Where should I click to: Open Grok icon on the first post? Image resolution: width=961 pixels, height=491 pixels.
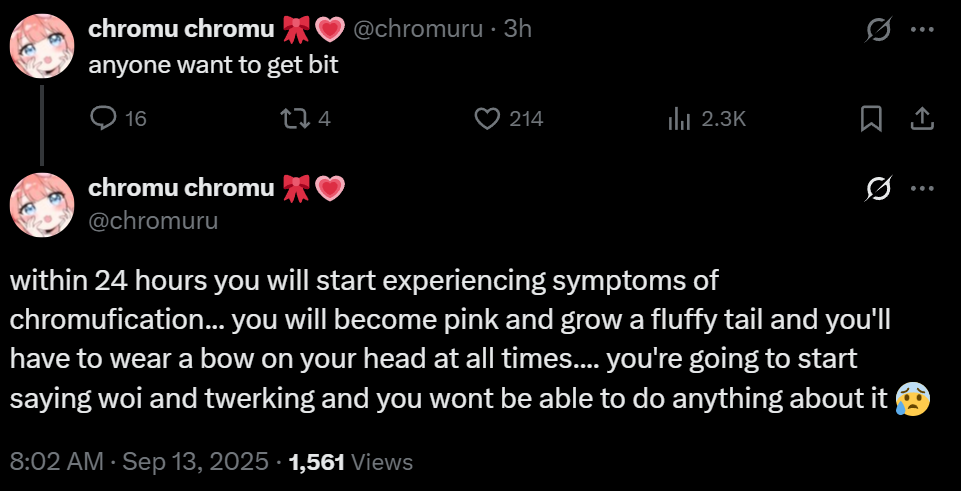[877, 30]
